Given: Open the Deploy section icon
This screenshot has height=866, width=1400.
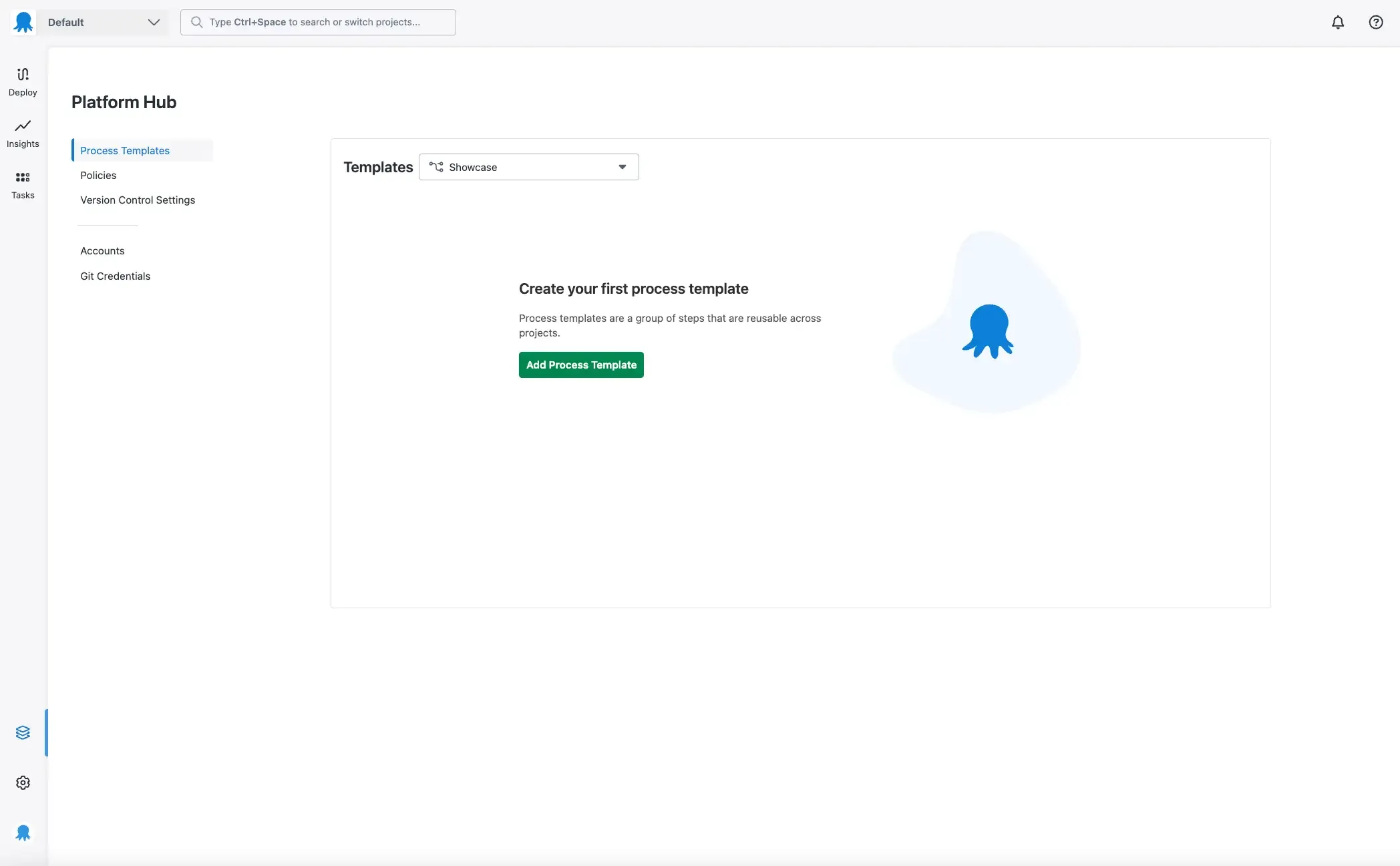Looking at the screenshot, I should (23, 74).
